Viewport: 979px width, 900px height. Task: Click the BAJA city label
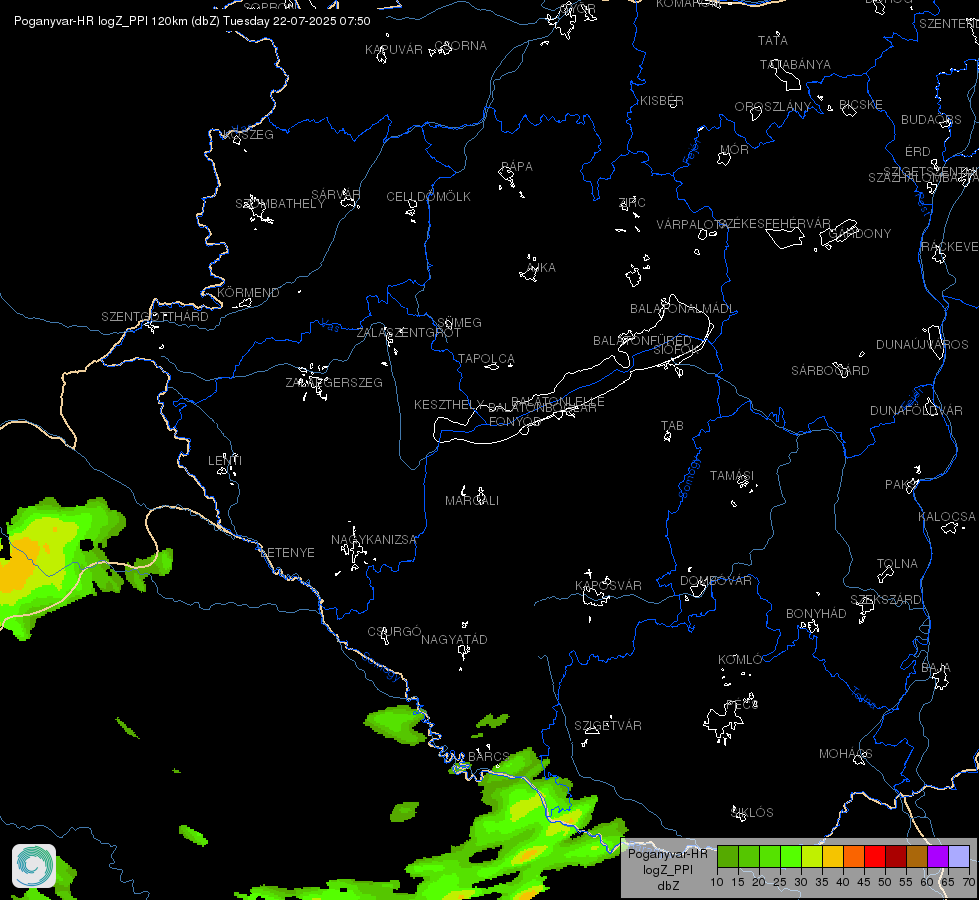click(x=936, y=668)
